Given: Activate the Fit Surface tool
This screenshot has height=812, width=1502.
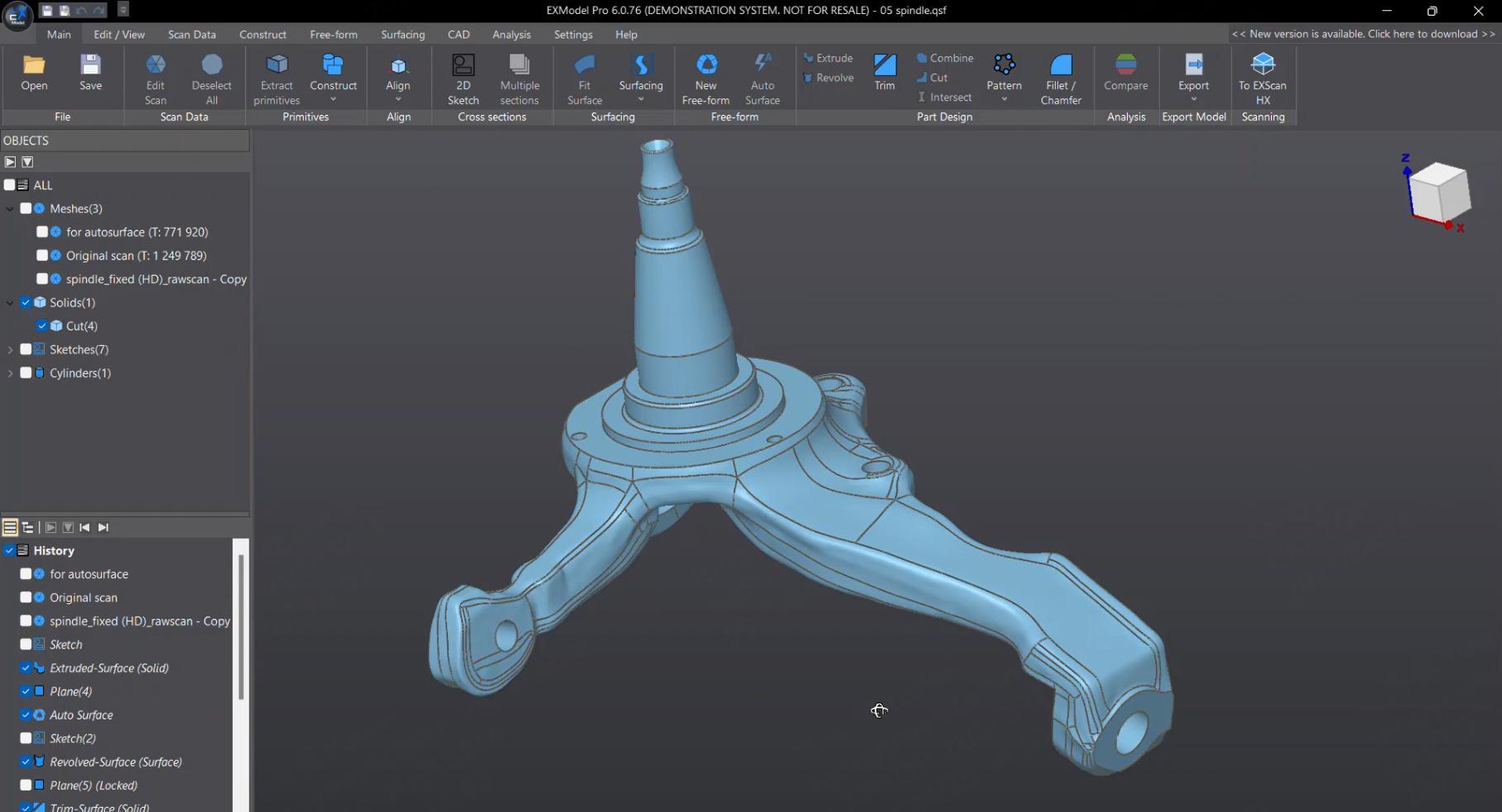Looking at the screenshot, I should (584, 77).
